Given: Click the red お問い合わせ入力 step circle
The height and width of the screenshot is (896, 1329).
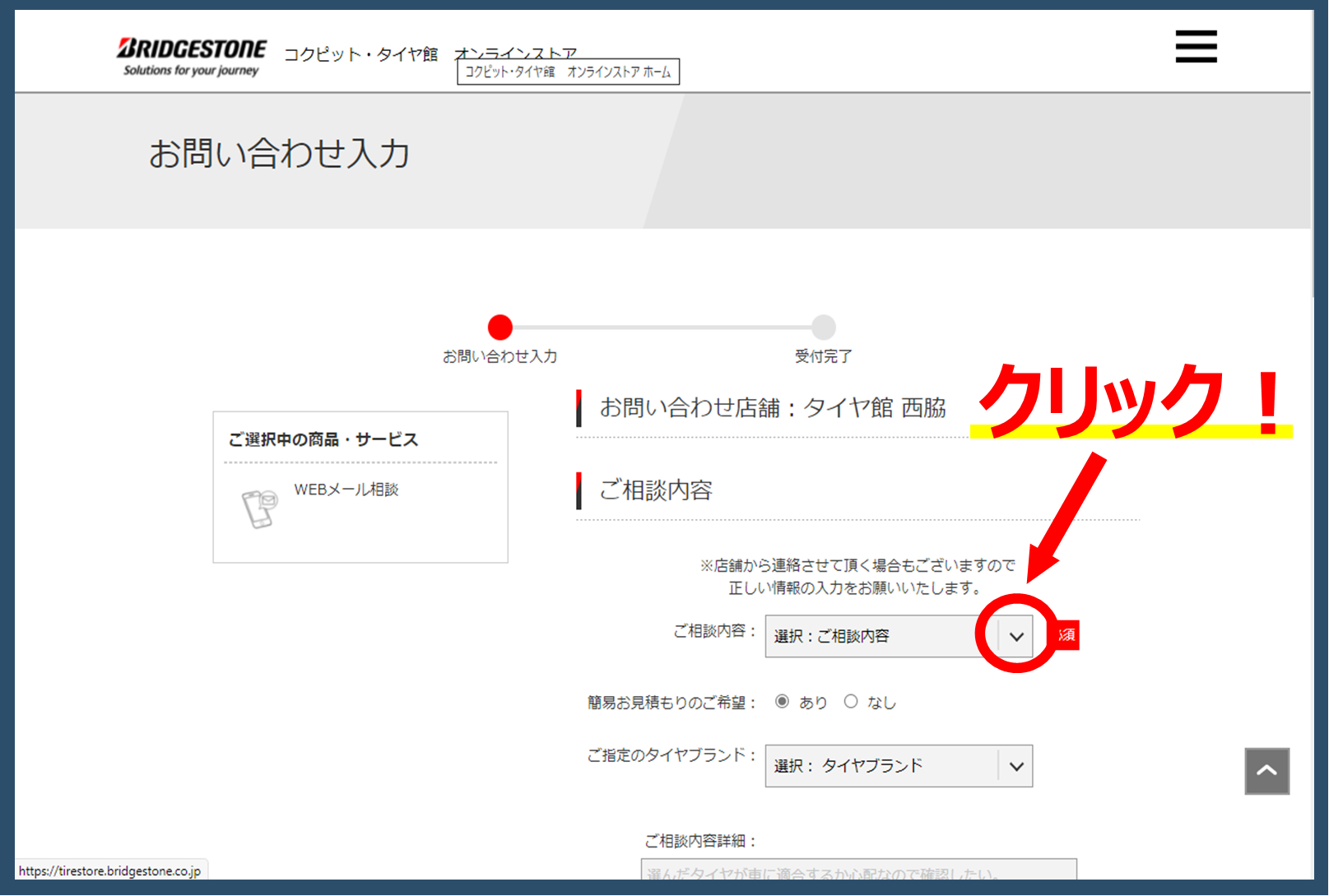Looking at the screenshot, I should point(500,327).
